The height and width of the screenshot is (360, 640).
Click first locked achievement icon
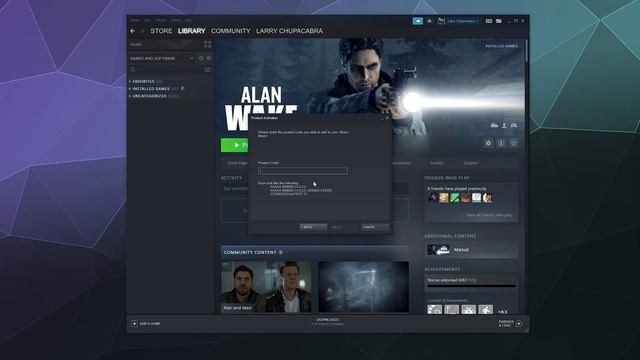(435, 310)
